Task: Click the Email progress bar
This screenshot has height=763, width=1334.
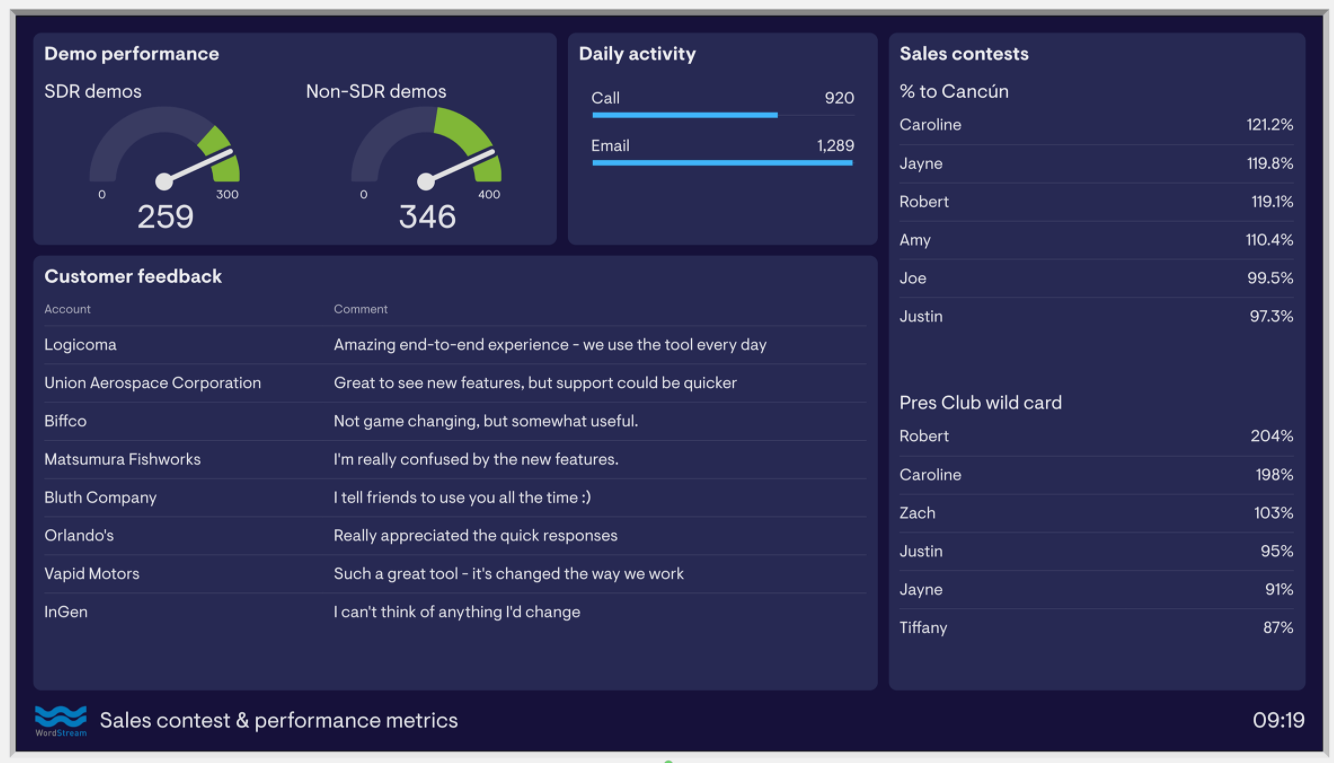Action: coord(722,161)
